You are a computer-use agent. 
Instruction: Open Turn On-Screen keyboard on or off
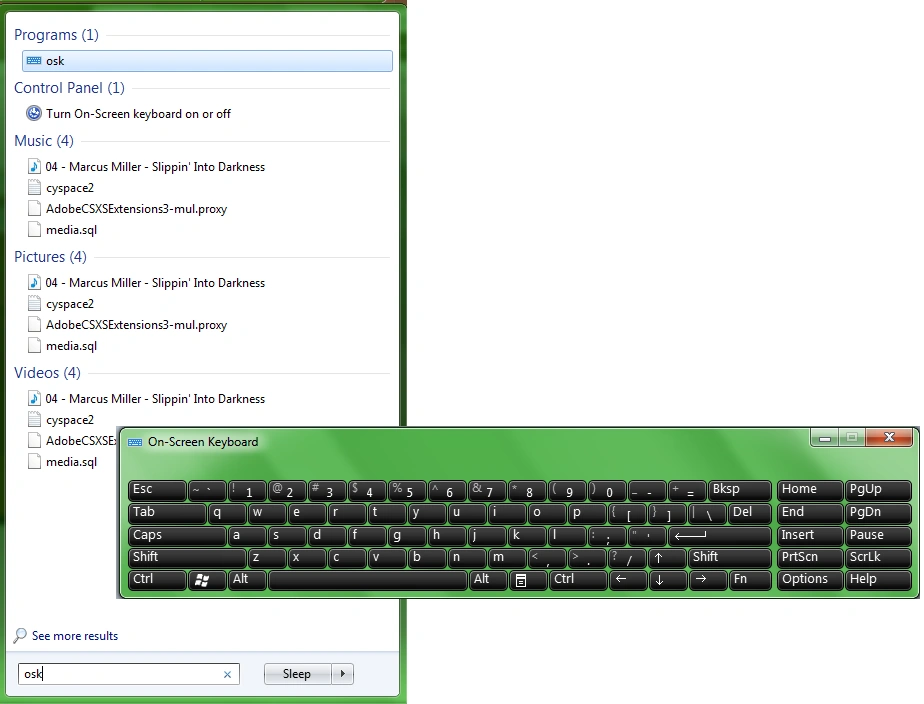click(138, 114)
